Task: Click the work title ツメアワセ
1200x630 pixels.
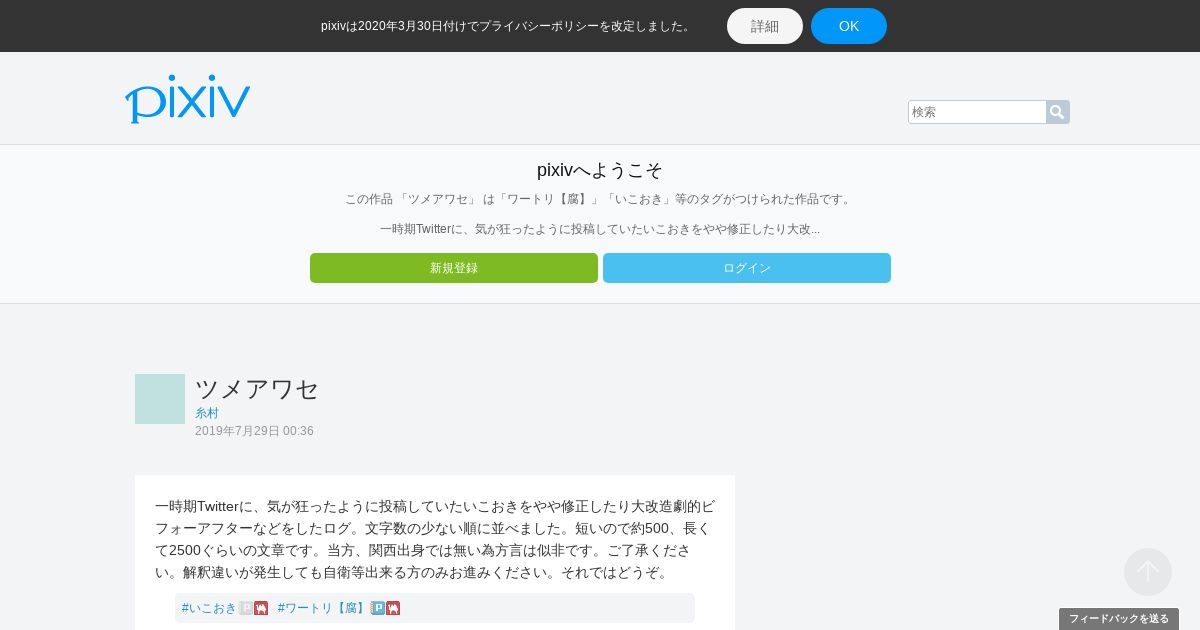Action: point(257,388)
